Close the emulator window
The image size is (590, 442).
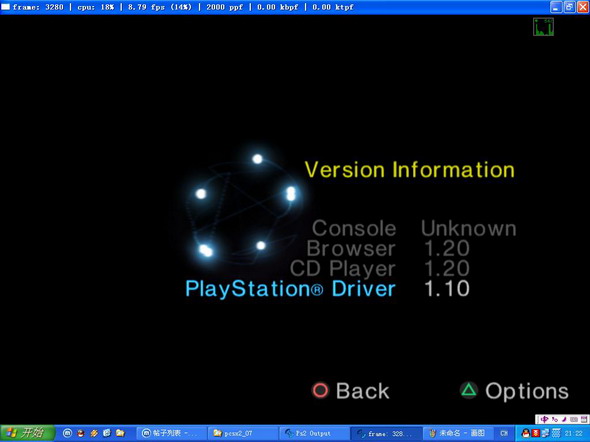tap(582, 7)
